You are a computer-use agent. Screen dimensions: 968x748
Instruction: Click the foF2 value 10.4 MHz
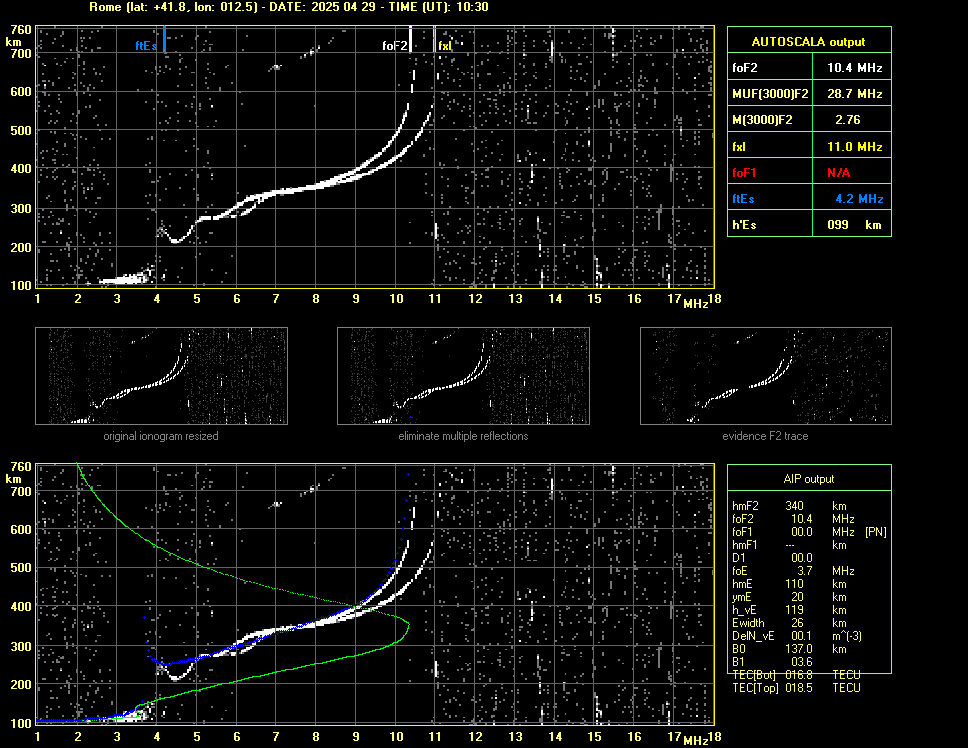854,68
